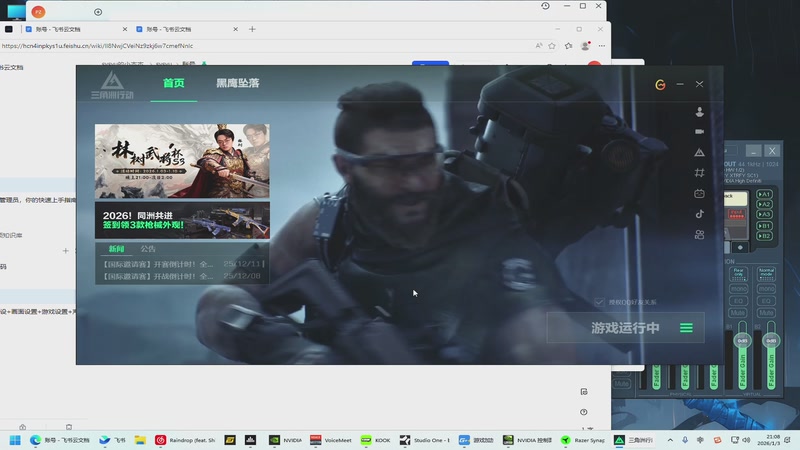Image resolution: width=800 pixels, height=450 pixels.
Task: Open Studio One from the taskbar
Action: tap(425, 440)
